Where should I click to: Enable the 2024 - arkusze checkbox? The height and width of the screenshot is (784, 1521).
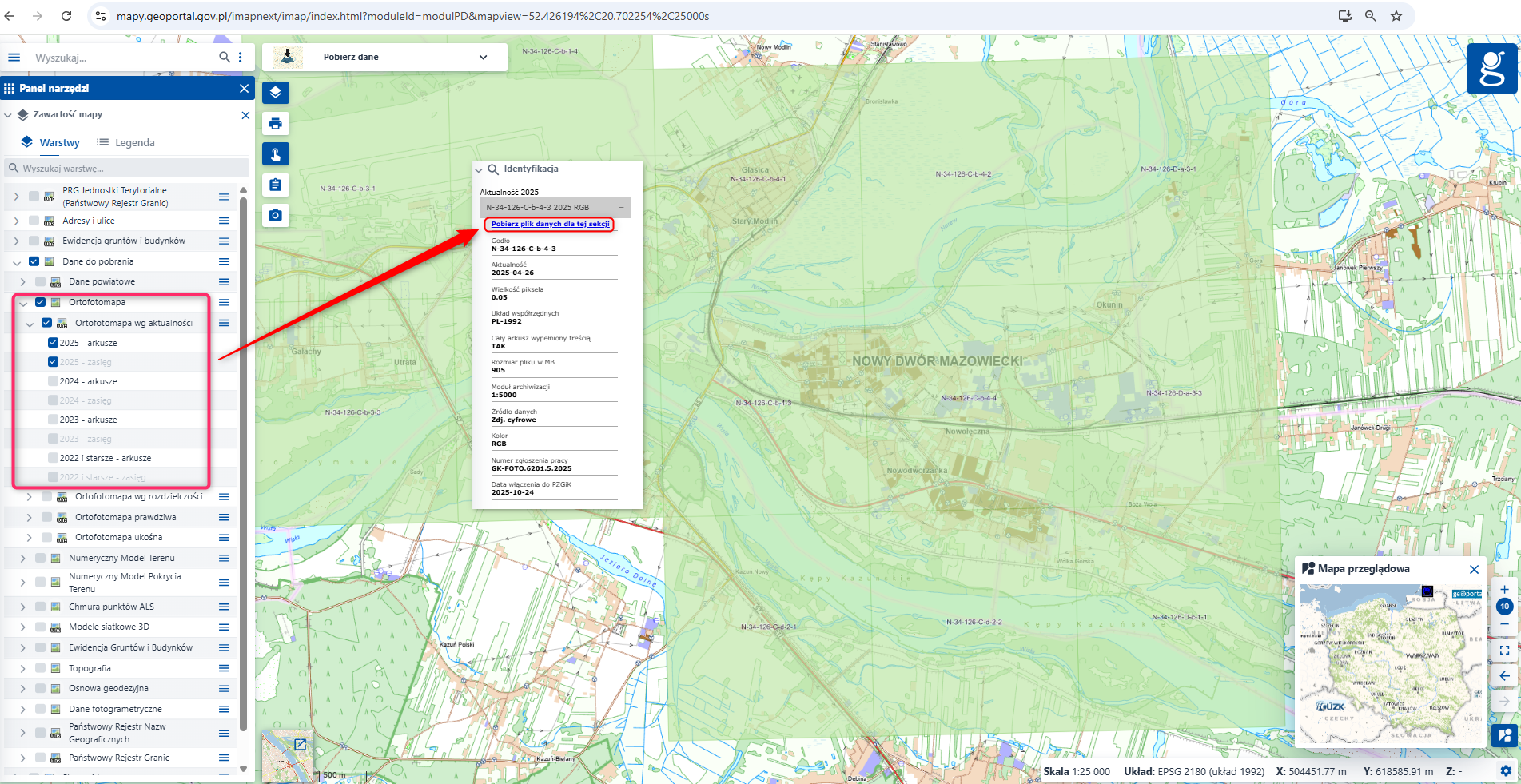click(53, 381)
